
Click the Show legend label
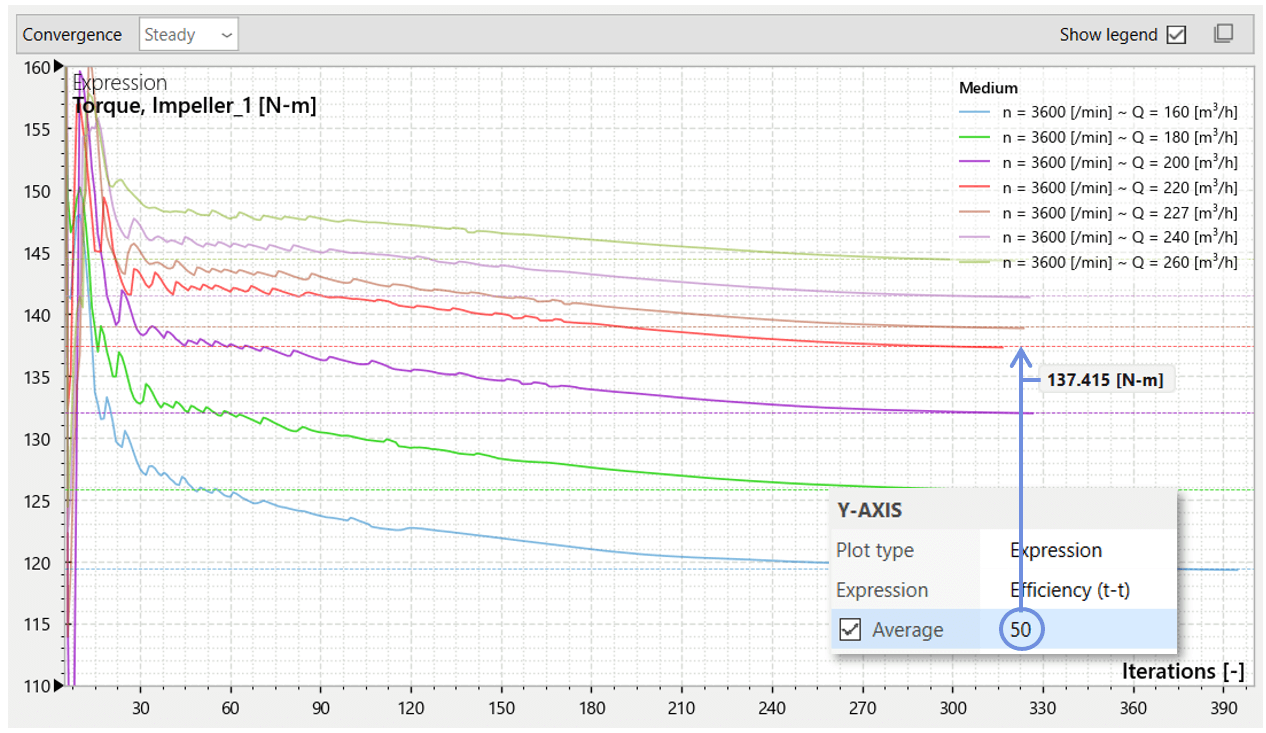click(x=1108, y=35)
